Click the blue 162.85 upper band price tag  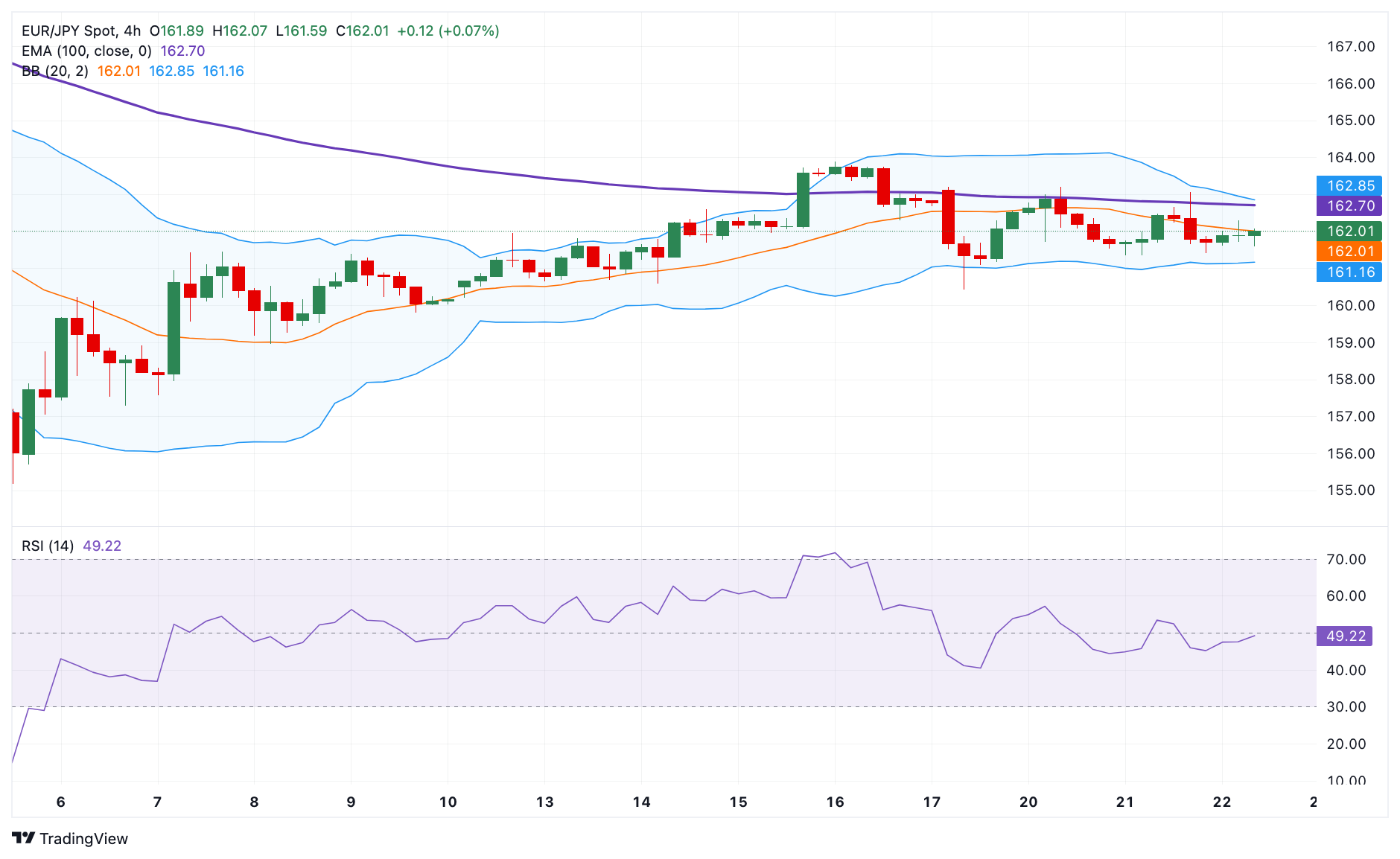pos(1349,185)
